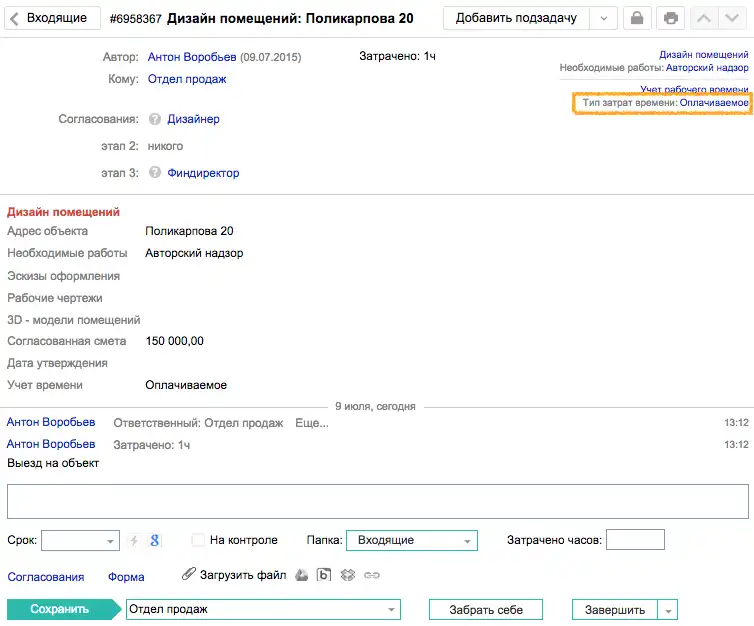Open Антон Воробьев in Затрачено comment row
Viewport: 754px width, 626px height.
[x=51, y=444]
